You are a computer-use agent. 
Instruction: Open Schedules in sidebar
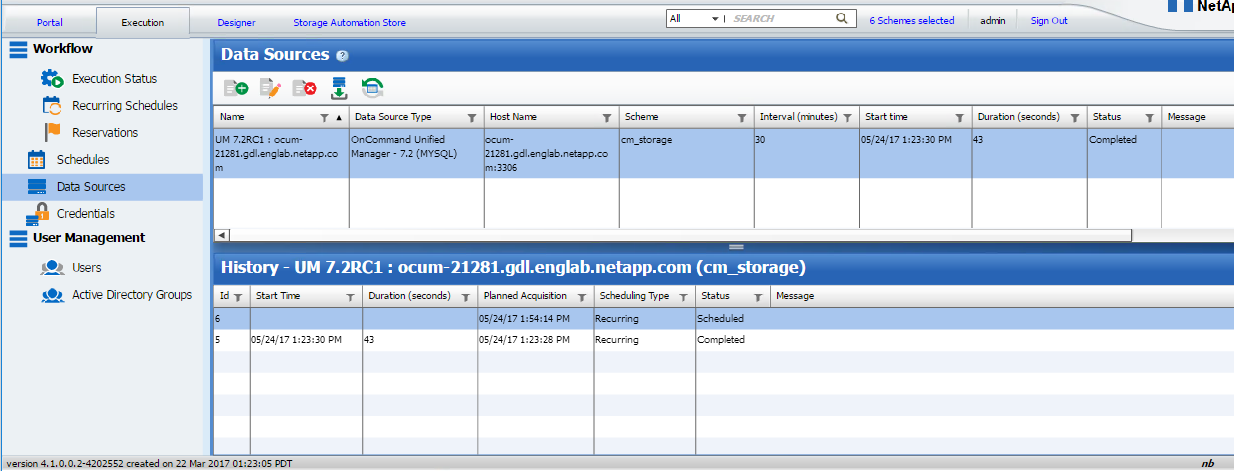[x=83, y=159]
